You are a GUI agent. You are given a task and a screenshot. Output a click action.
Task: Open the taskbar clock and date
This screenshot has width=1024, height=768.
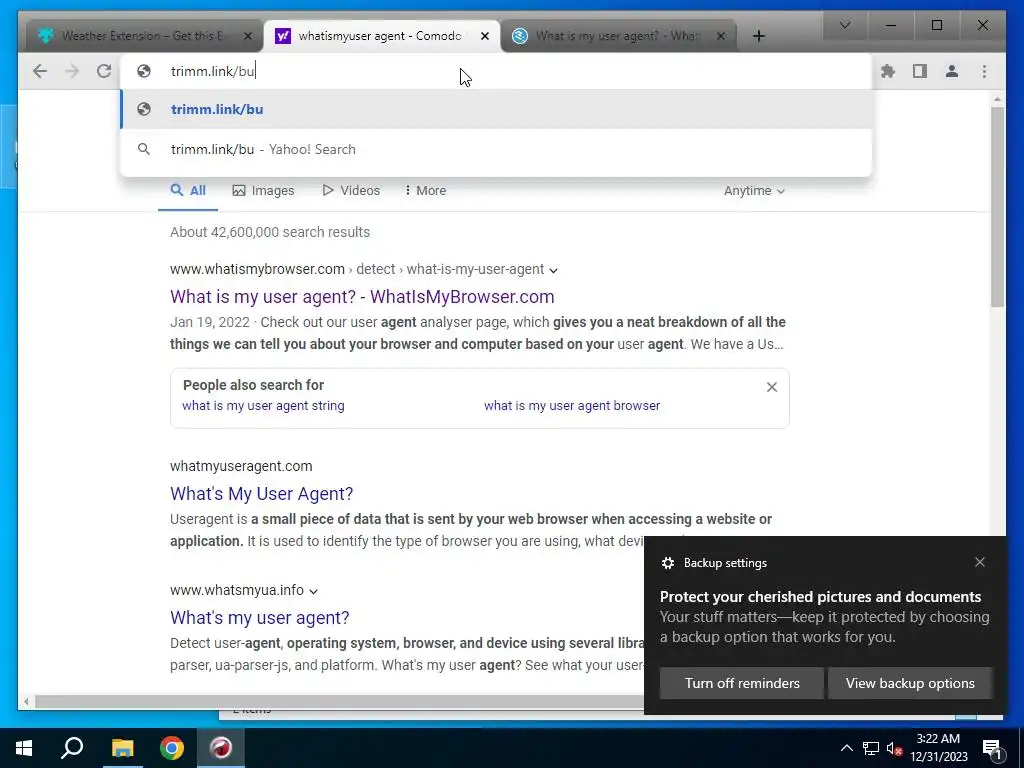tap(938, 748)
